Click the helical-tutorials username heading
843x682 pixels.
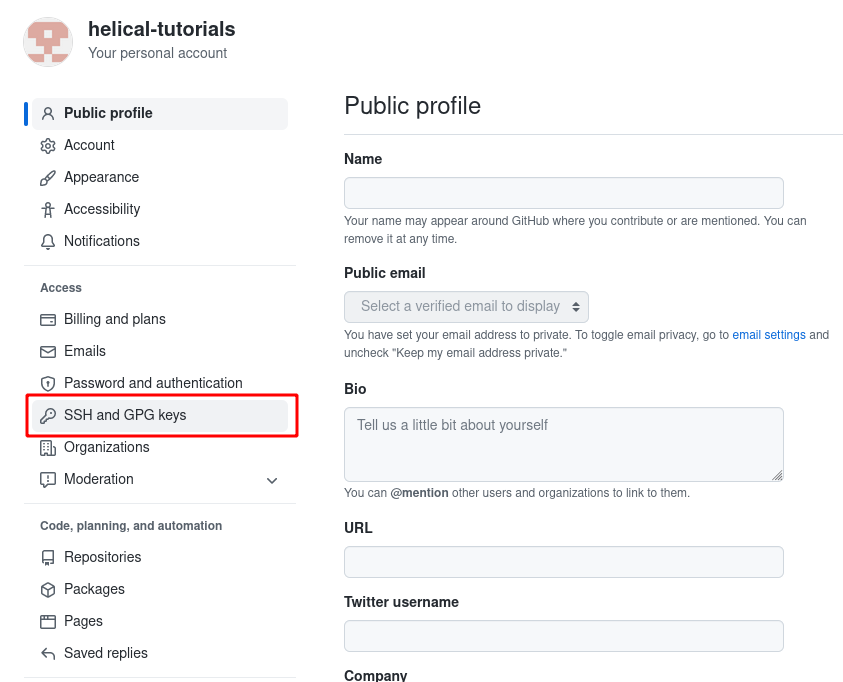162,29
